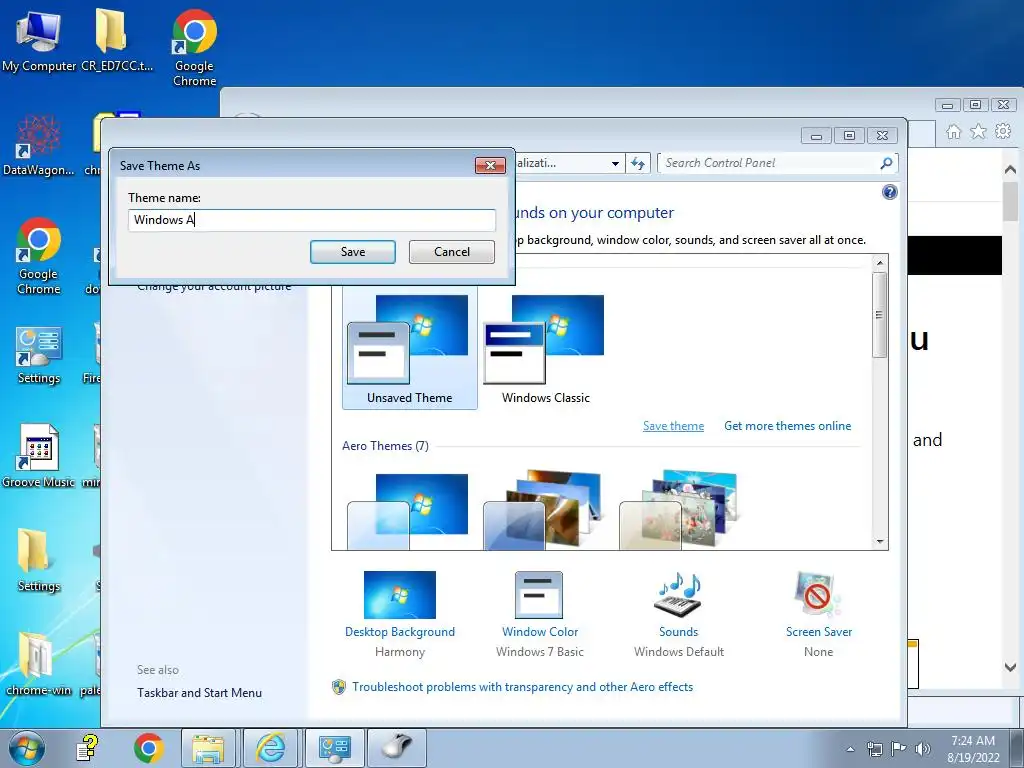Open Windows Explorer from the taskbar

[x=208, y=748]
